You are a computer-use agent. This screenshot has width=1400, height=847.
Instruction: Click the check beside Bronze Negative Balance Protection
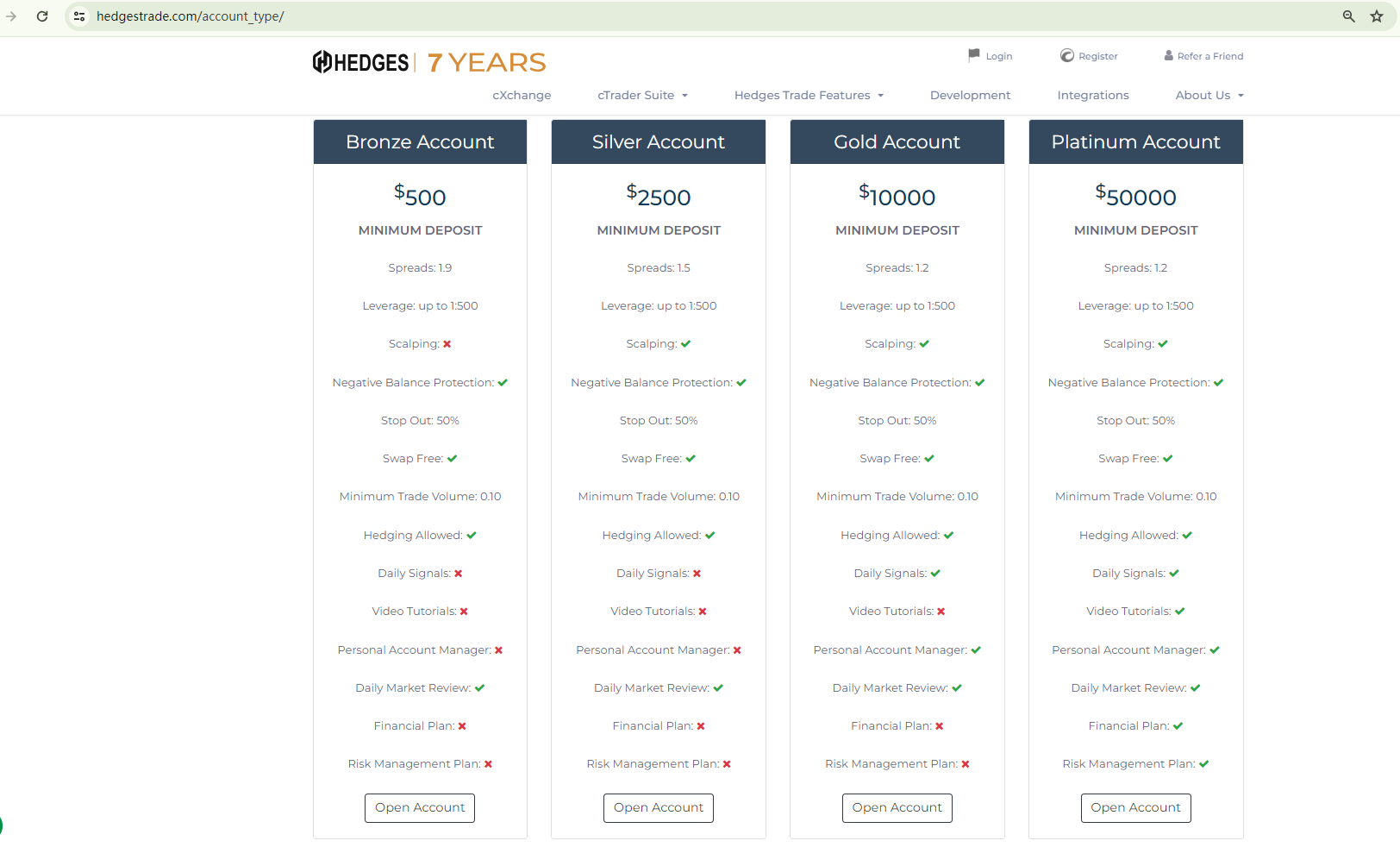coord(503,383)
